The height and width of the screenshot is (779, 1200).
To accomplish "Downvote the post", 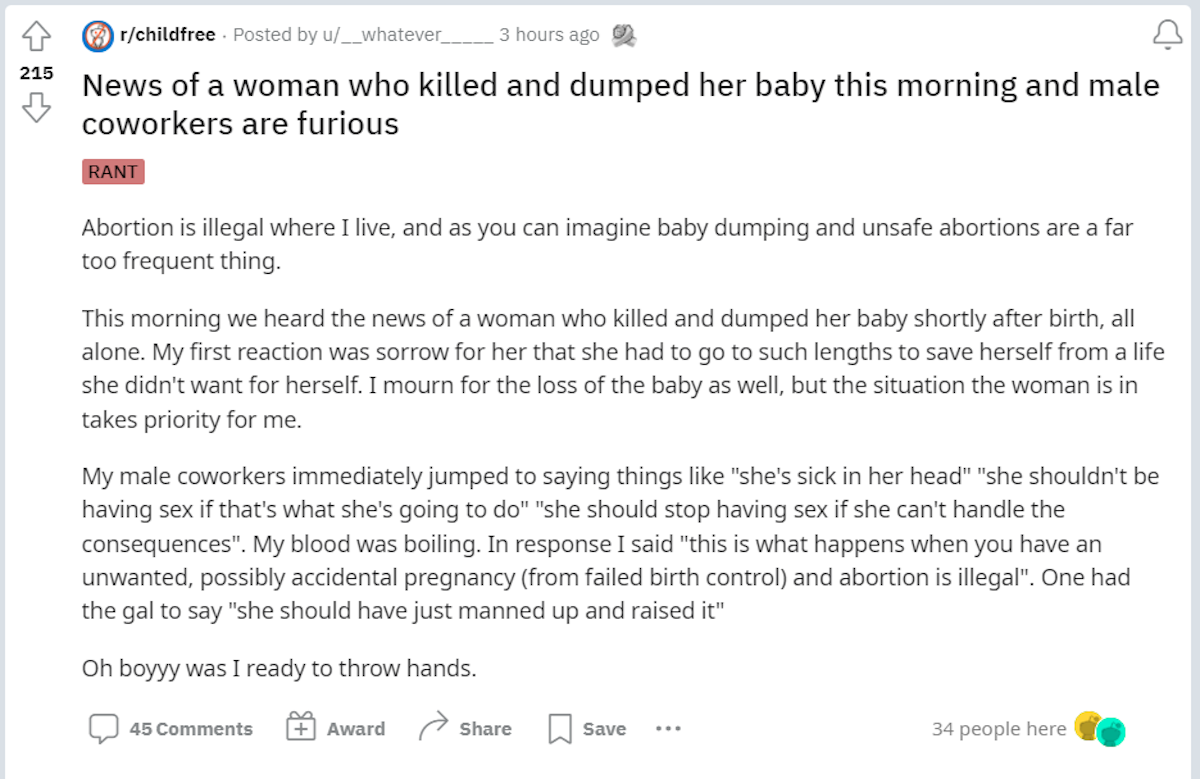I will 36,106.
